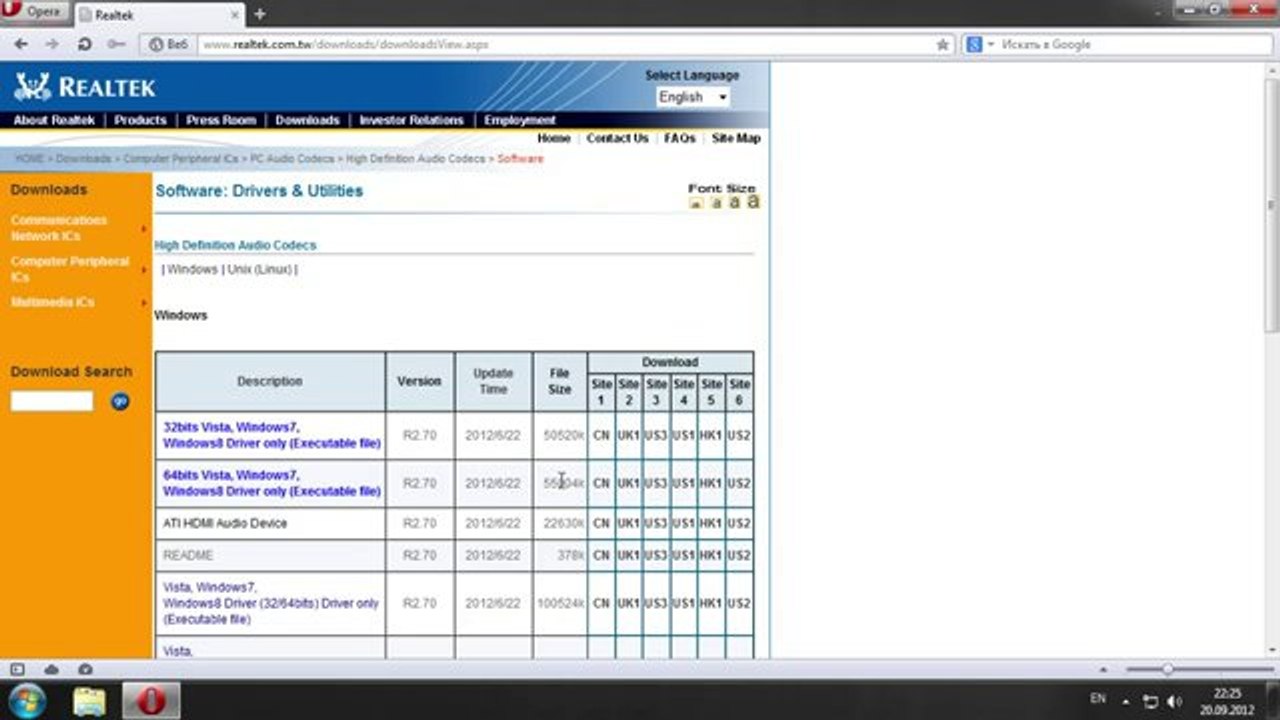The image size is (1280, 720).
Task: Open the Downloads menu in navigation bar
Action: [307, 120]
